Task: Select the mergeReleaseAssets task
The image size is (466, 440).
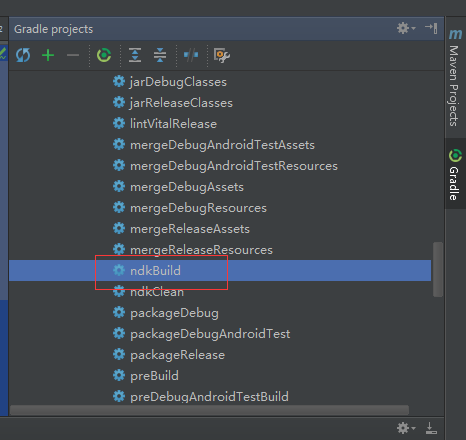Action: (190, 229)
